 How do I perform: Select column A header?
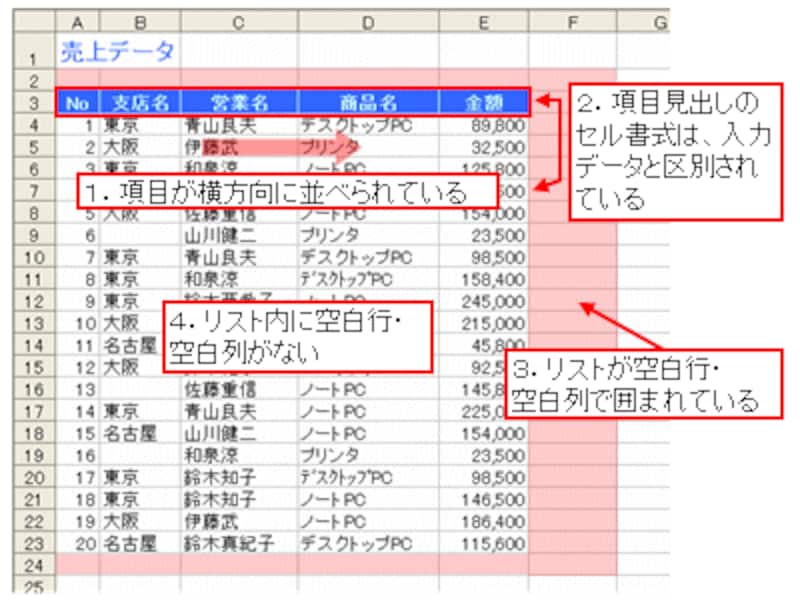(x=77, y=21)
